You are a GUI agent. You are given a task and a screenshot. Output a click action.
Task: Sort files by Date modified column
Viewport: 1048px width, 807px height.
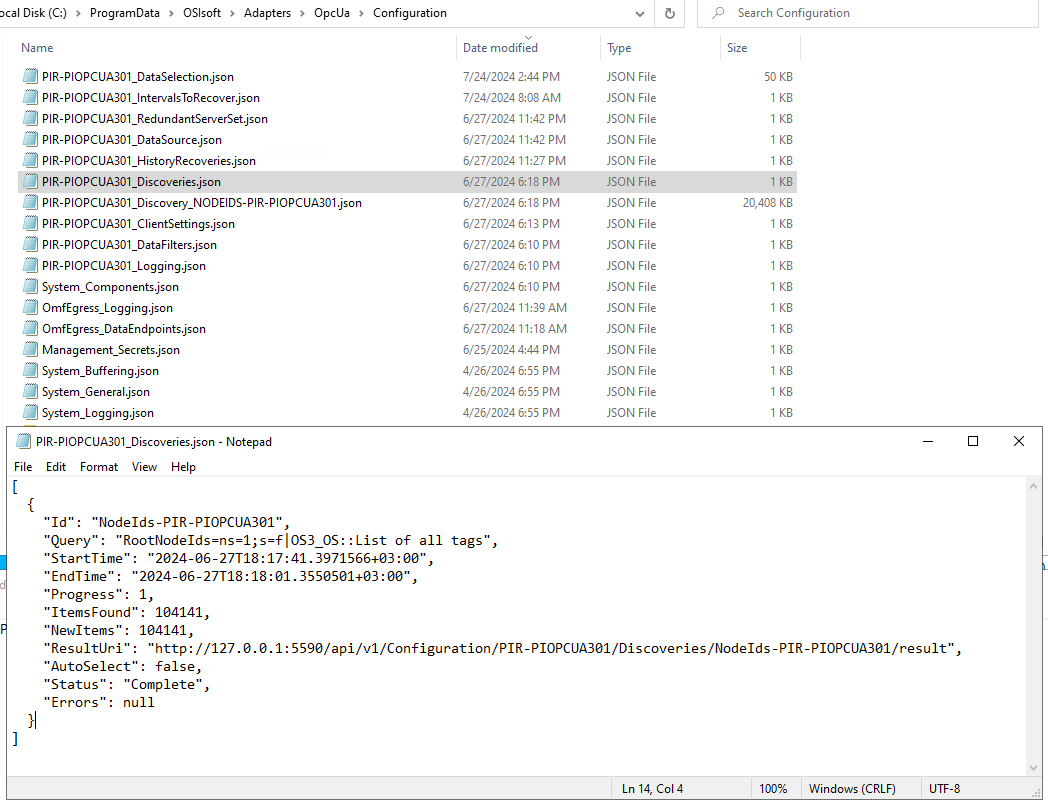(x=500, y=48)
